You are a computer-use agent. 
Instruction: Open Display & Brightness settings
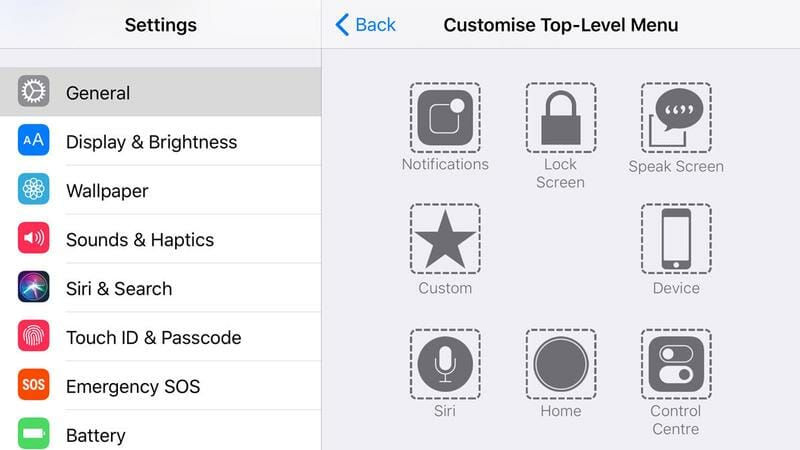(161, 141)
